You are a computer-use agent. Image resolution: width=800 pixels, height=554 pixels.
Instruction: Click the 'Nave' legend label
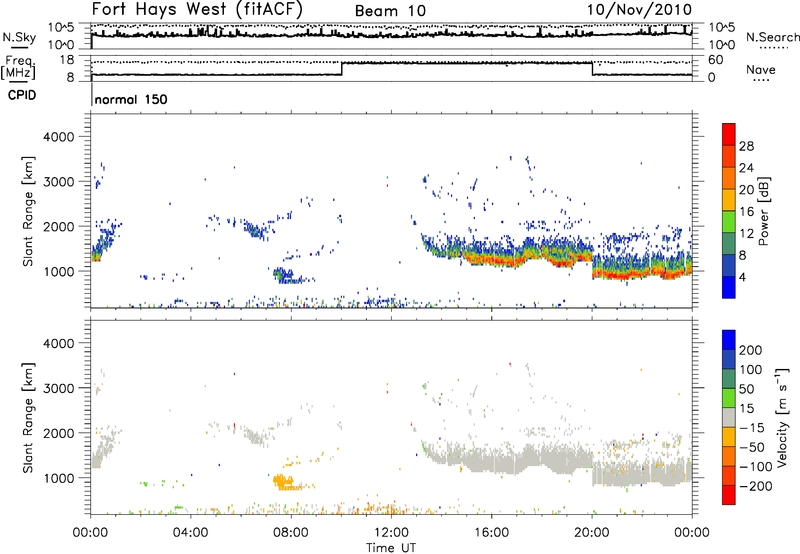pos(761,69)
